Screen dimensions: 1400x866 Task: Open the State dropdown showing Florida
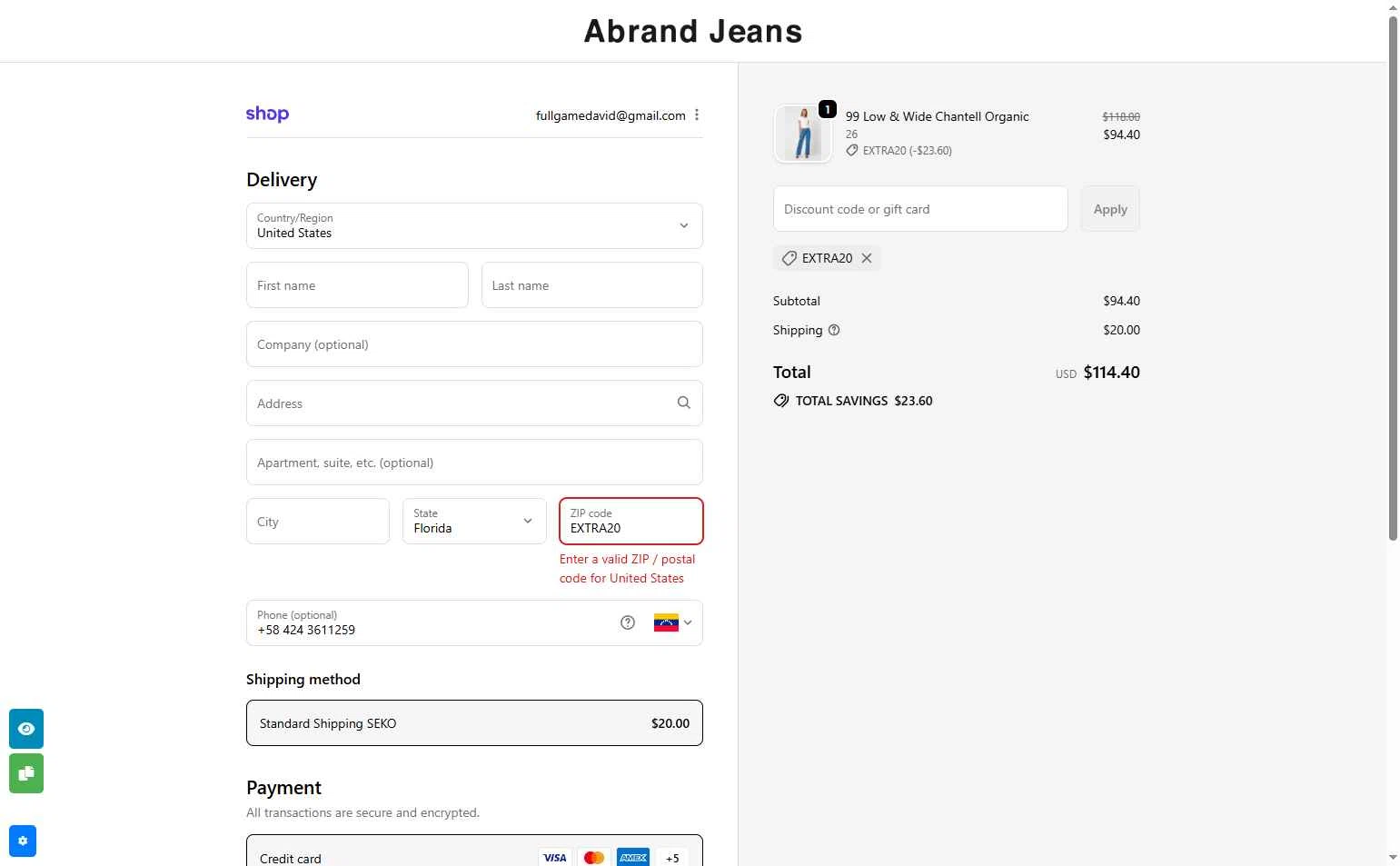(x=474, y=521)
